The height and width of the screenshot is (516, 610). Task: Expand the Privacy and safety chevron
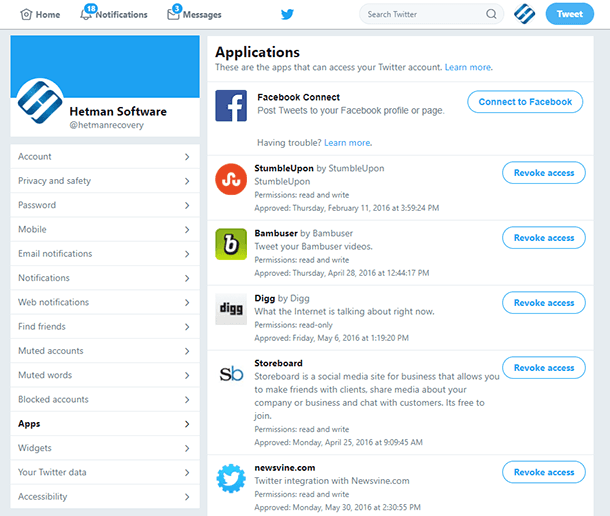(187, 181)
